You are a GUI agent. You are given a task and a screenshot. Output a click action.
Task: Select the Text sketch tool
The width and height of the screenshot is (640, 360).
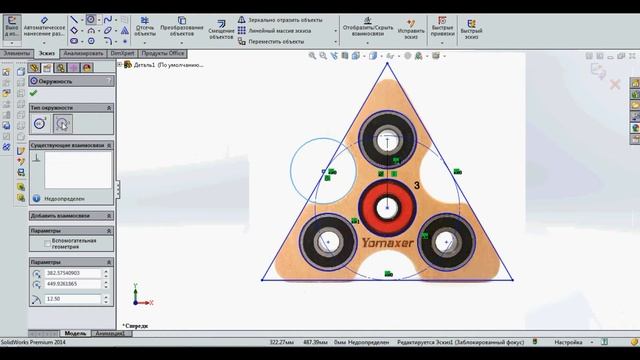click(124, 31)
